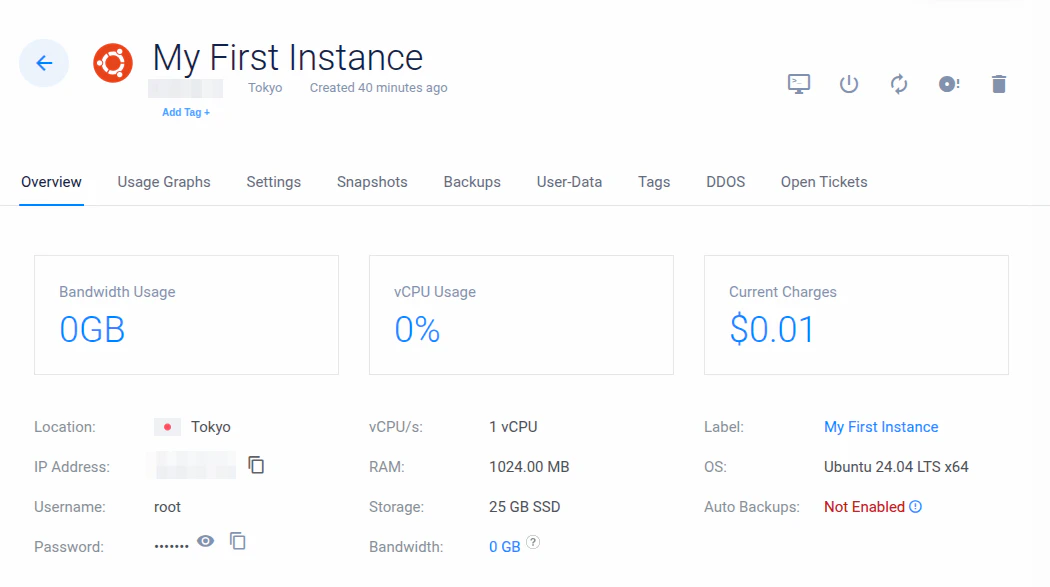
Task: Click the power stop server icon
Action: (849, 84)
